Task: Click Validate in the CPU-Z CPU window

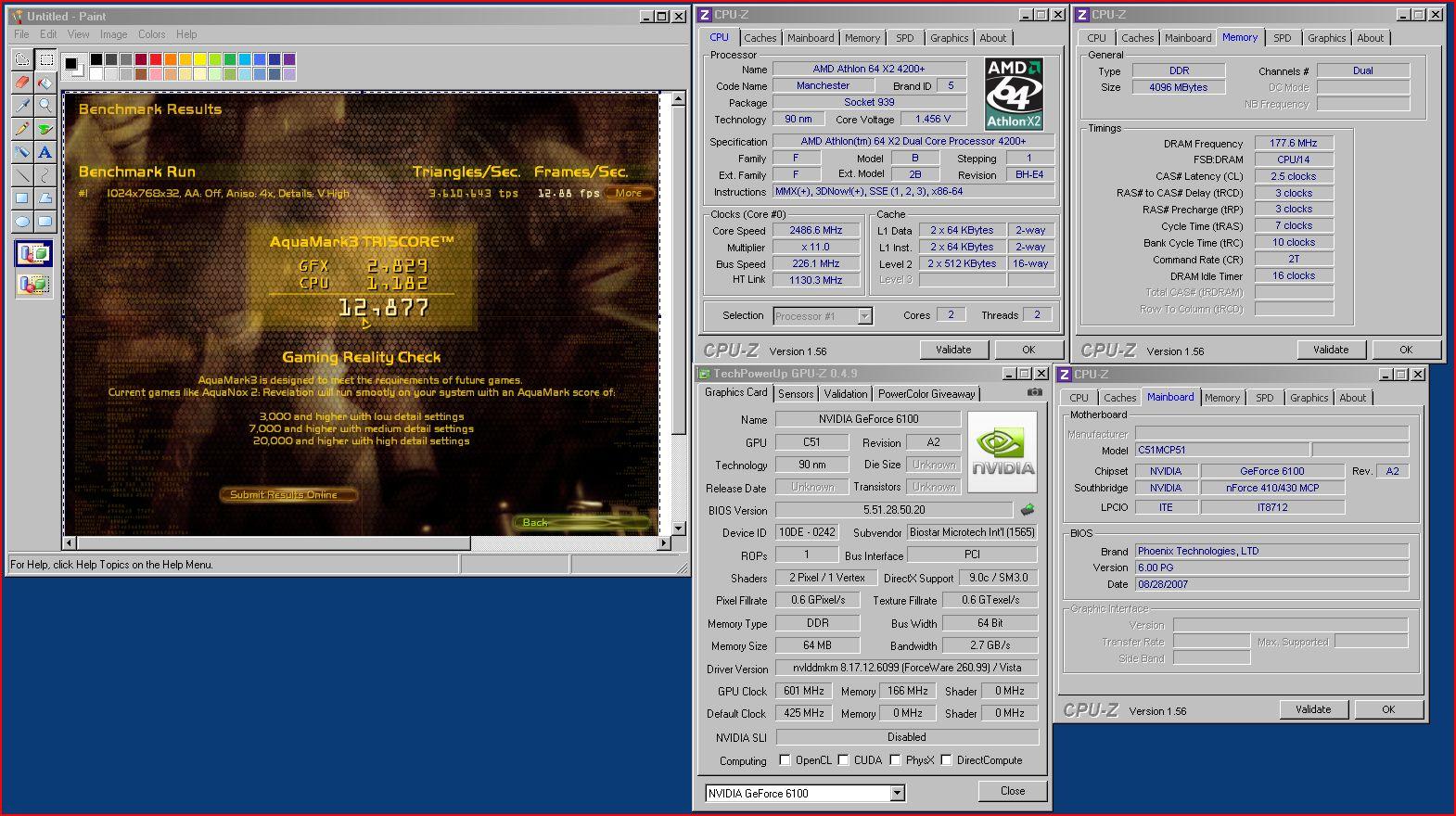Action: click(x=953, y=350)
